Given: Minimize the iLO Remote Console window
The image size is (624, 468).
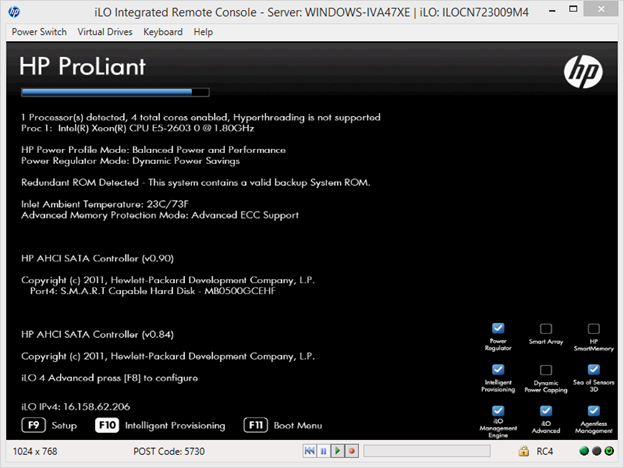Looking at the screenshot, I should coord(552,10).
